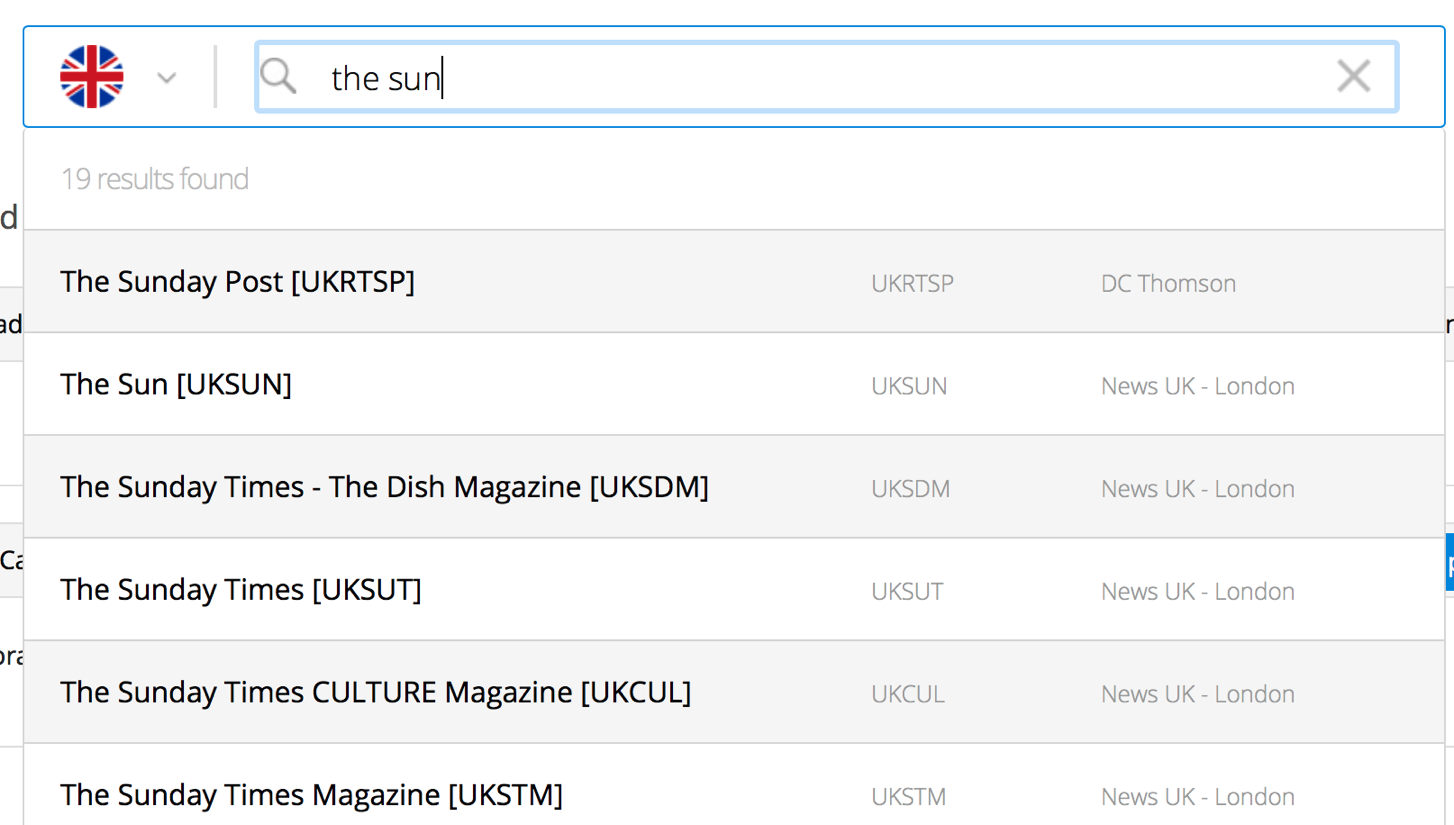
Task: Click News UK - London in UKSTM row
Action: point(1198,797)
